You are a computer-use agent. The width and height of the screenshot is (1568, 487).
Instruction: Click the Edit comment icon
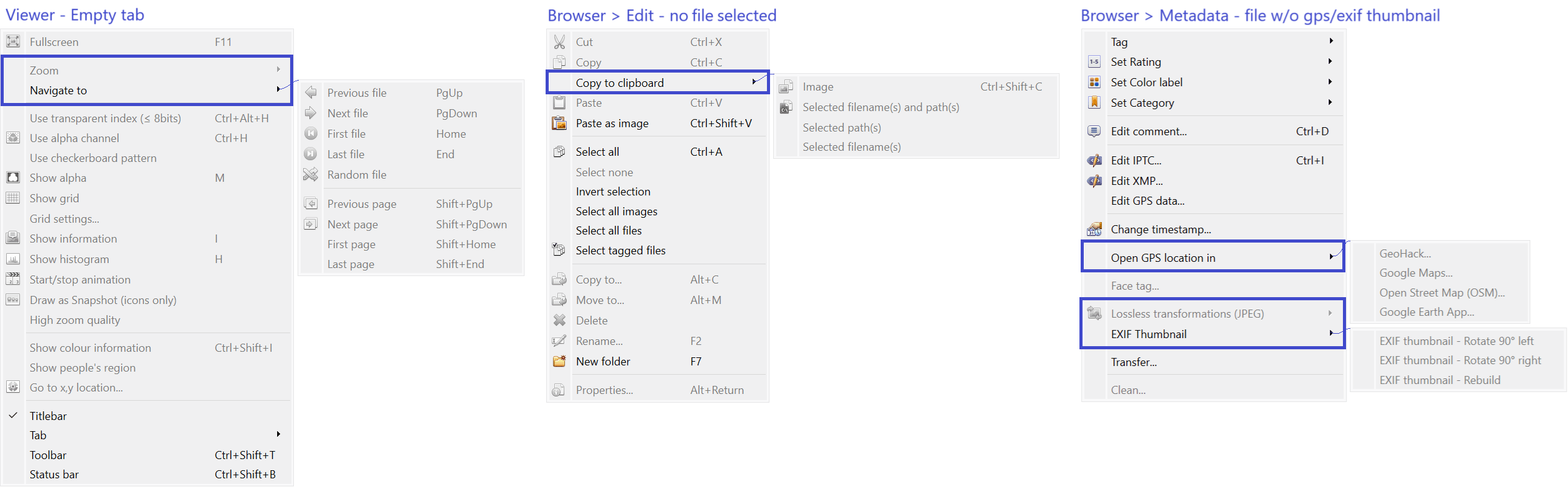[x=1094, y=132]
